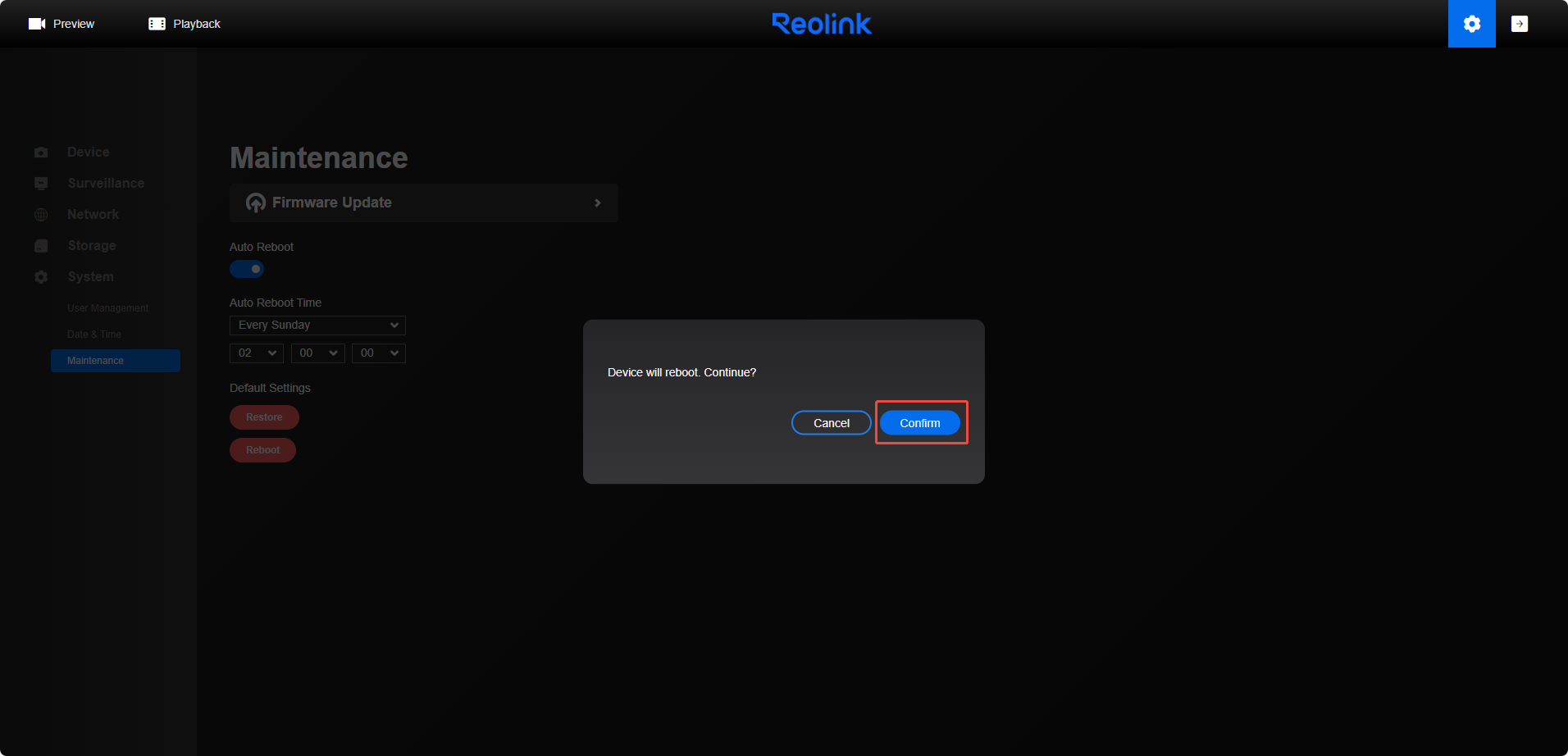Click the Storage sidebar icon
The height and width of the screenshot is (756, 1568).
click(x=40, y=245)
